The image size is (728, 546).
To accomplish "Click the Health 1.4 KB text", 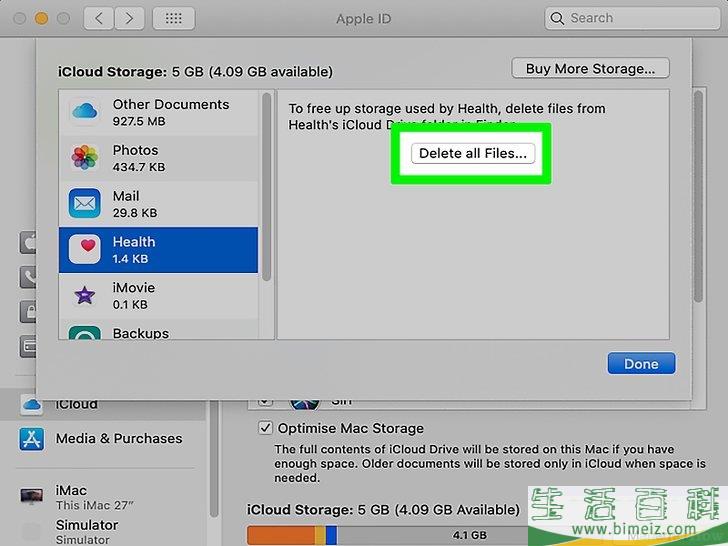I will 130,259.
